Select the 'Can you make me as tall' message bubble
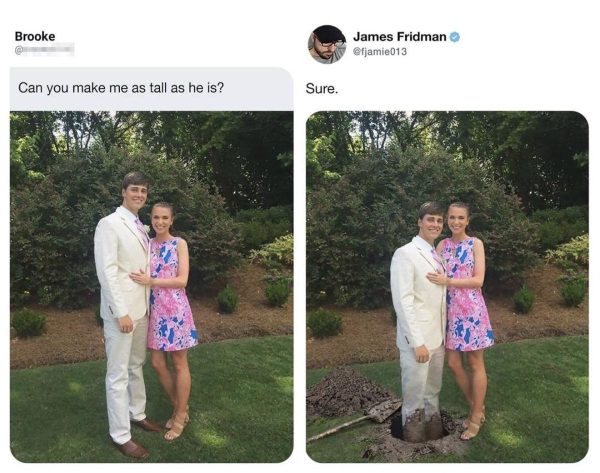Image resolution: width=600 pixels, height=473 pixels. (x=152, y=89)
